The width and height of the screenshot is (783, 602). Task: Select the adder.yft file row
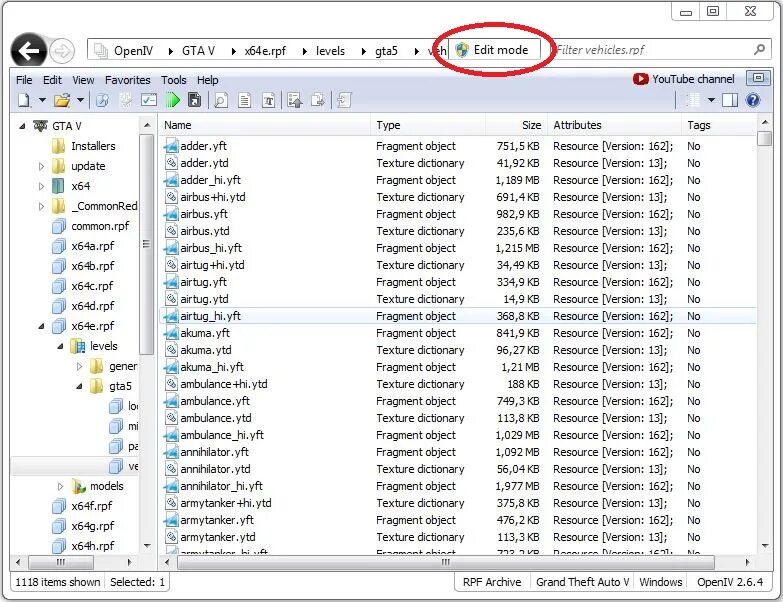[x=457, y=146]
